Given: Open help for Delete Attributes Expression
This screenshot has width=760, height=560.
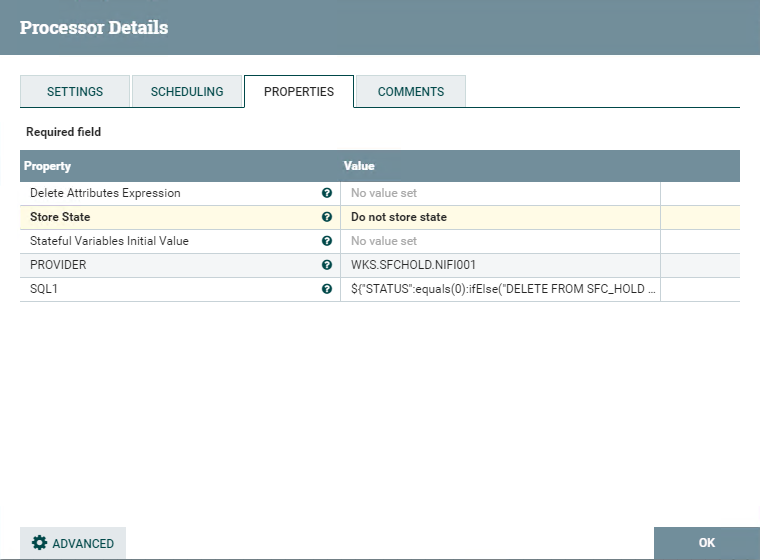Looking at the screenshot, I should [327, 193].
